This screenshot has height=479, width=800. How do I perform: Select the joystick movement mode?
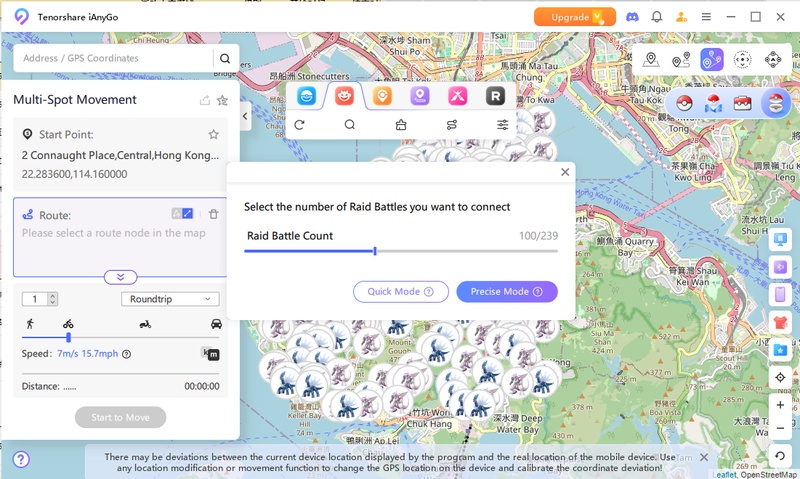click(773, 60)
